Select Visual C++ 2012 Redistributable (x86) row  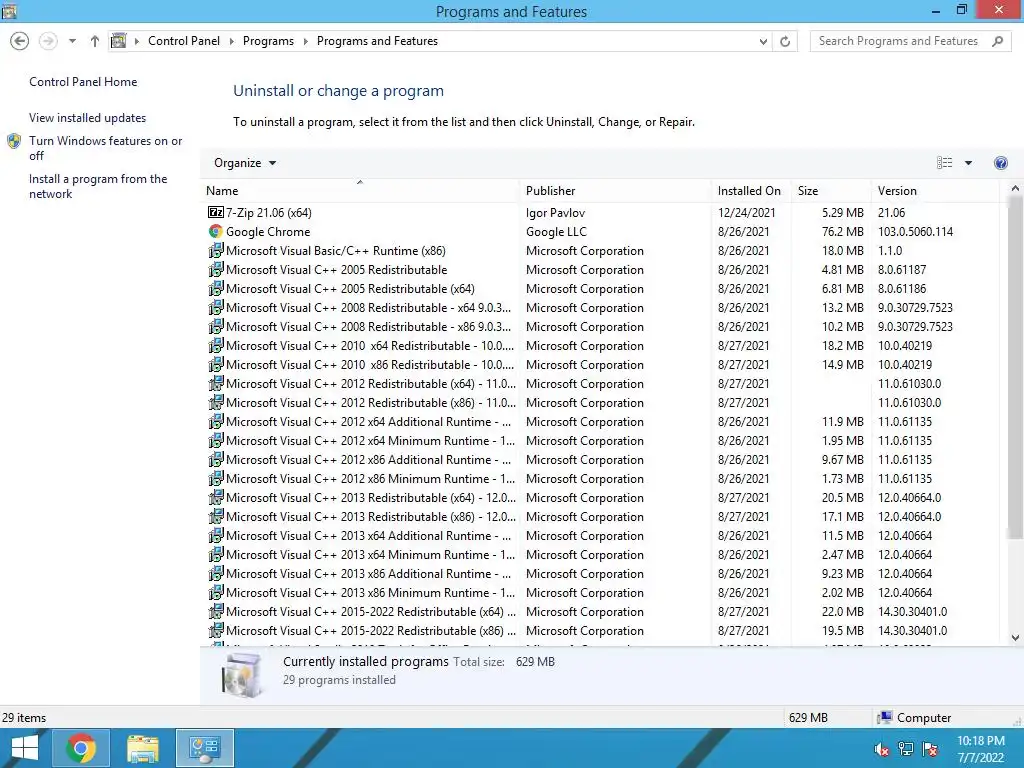(x=601, y=402)
